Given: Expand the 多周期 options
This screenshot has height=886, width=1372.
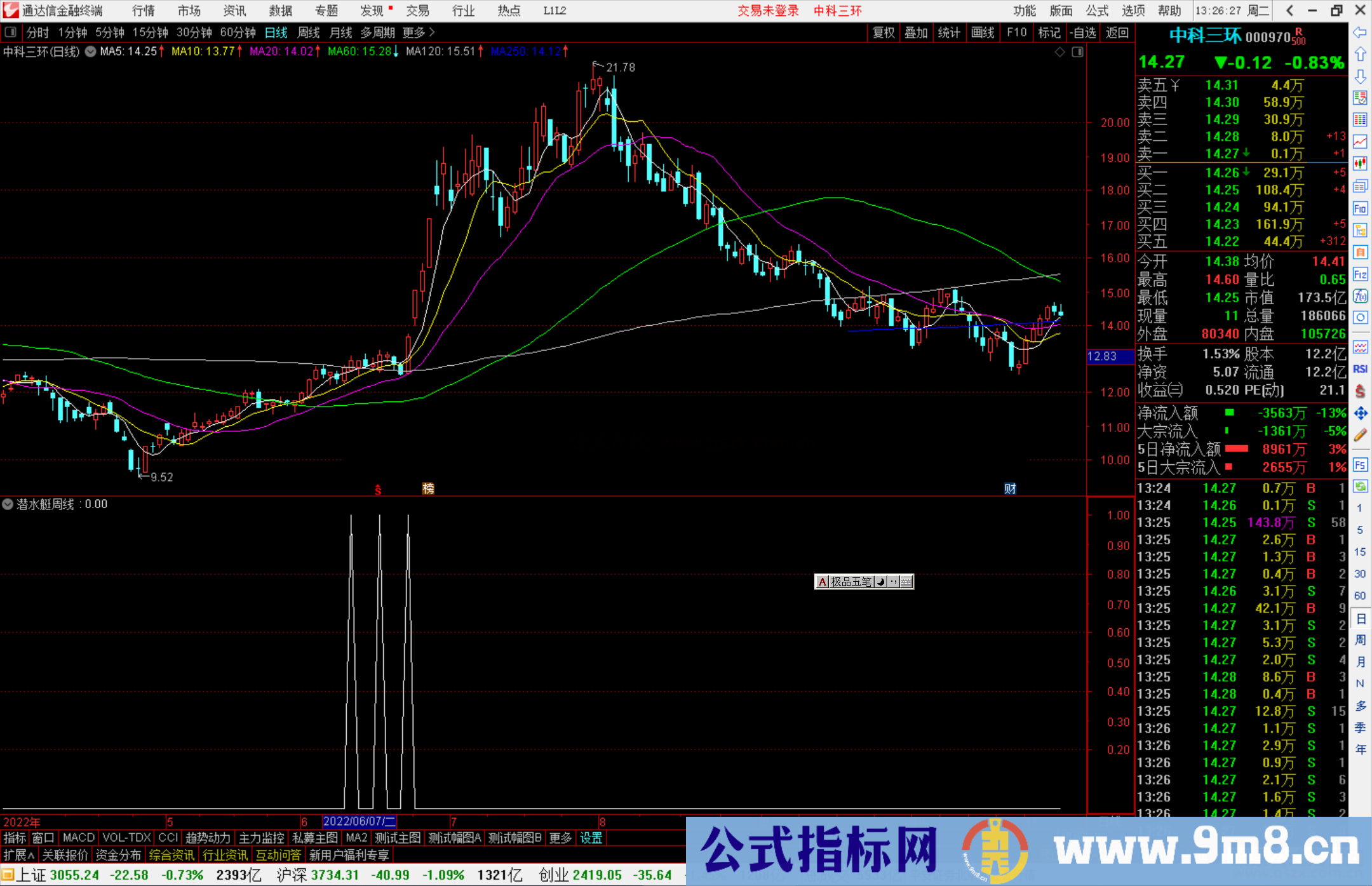Looking at the screenshot, I should (378, 32).
